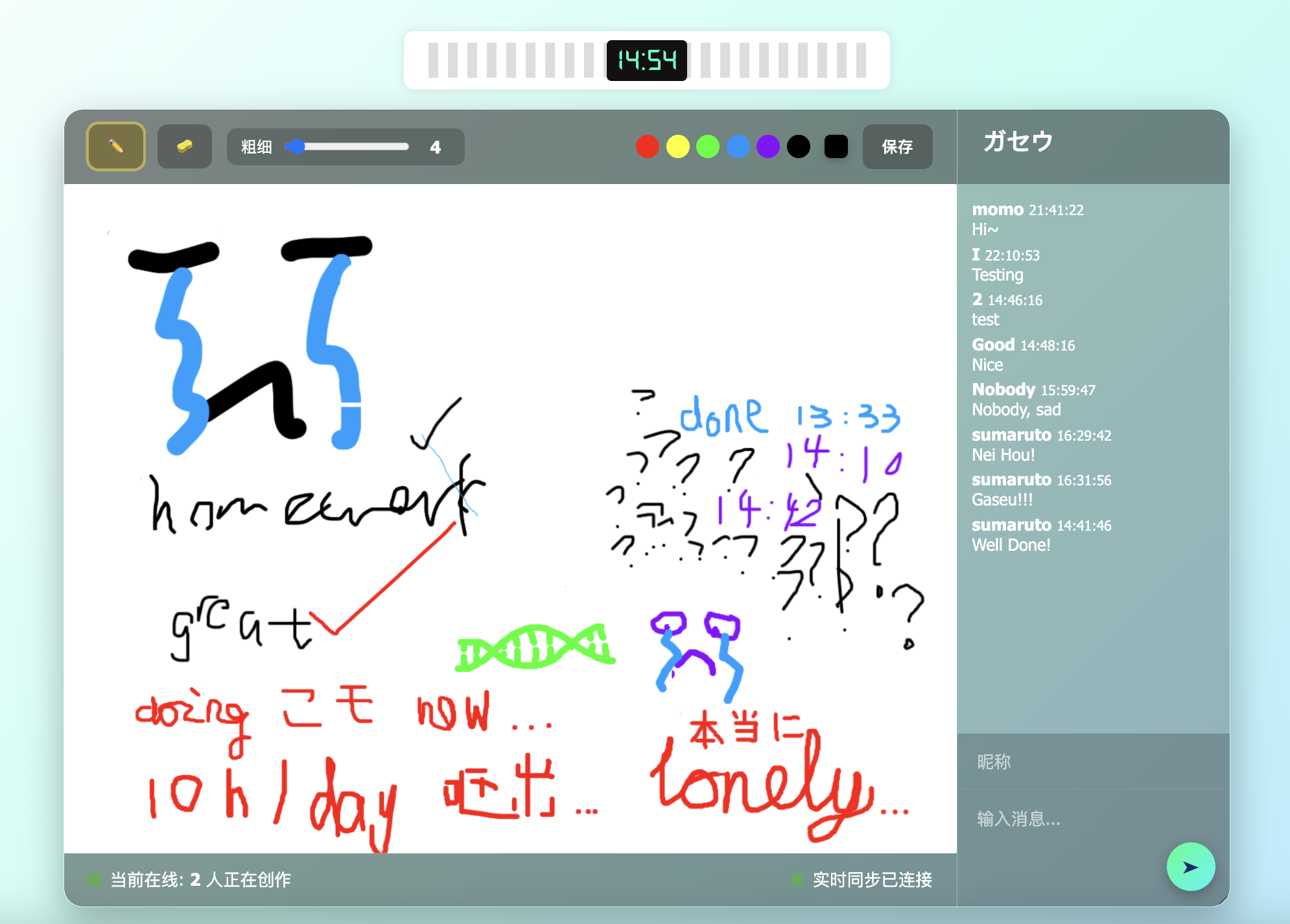Click the send message arrow button
1290x924 pixels.
(1190, 867)
